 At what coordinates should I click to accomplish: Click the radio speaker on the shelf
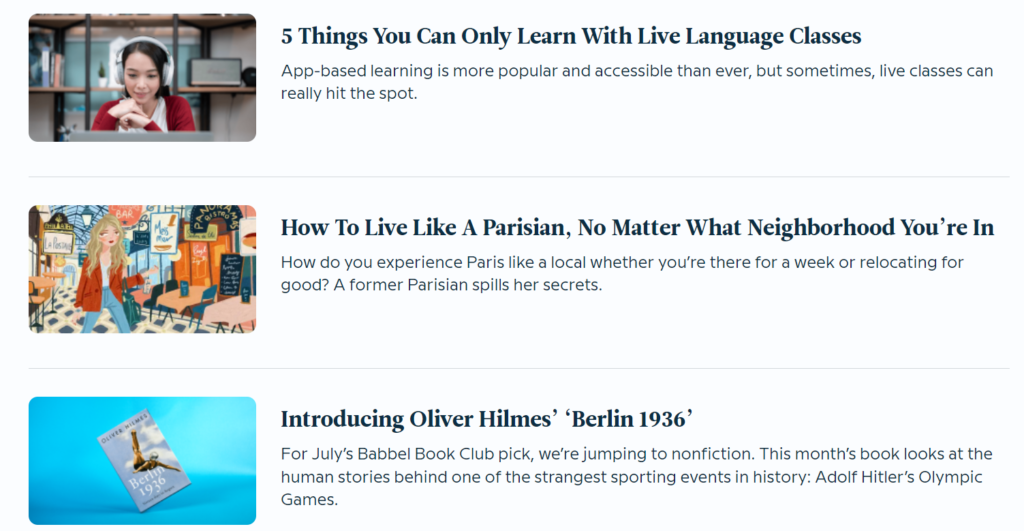215,71
